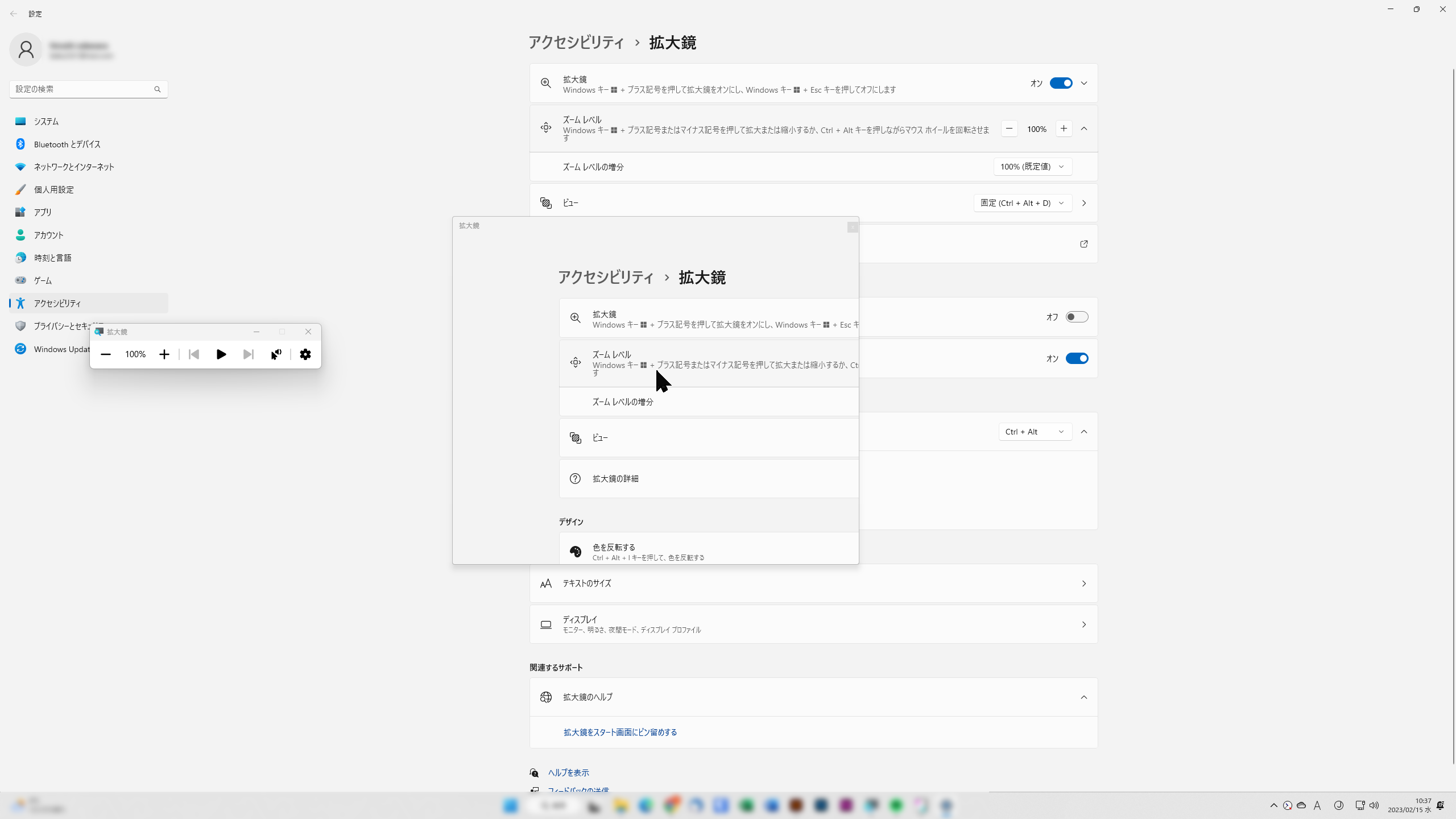Click the read-from-here cursor icon
The width and height of the screenshot is (1456, 819).
276,354
